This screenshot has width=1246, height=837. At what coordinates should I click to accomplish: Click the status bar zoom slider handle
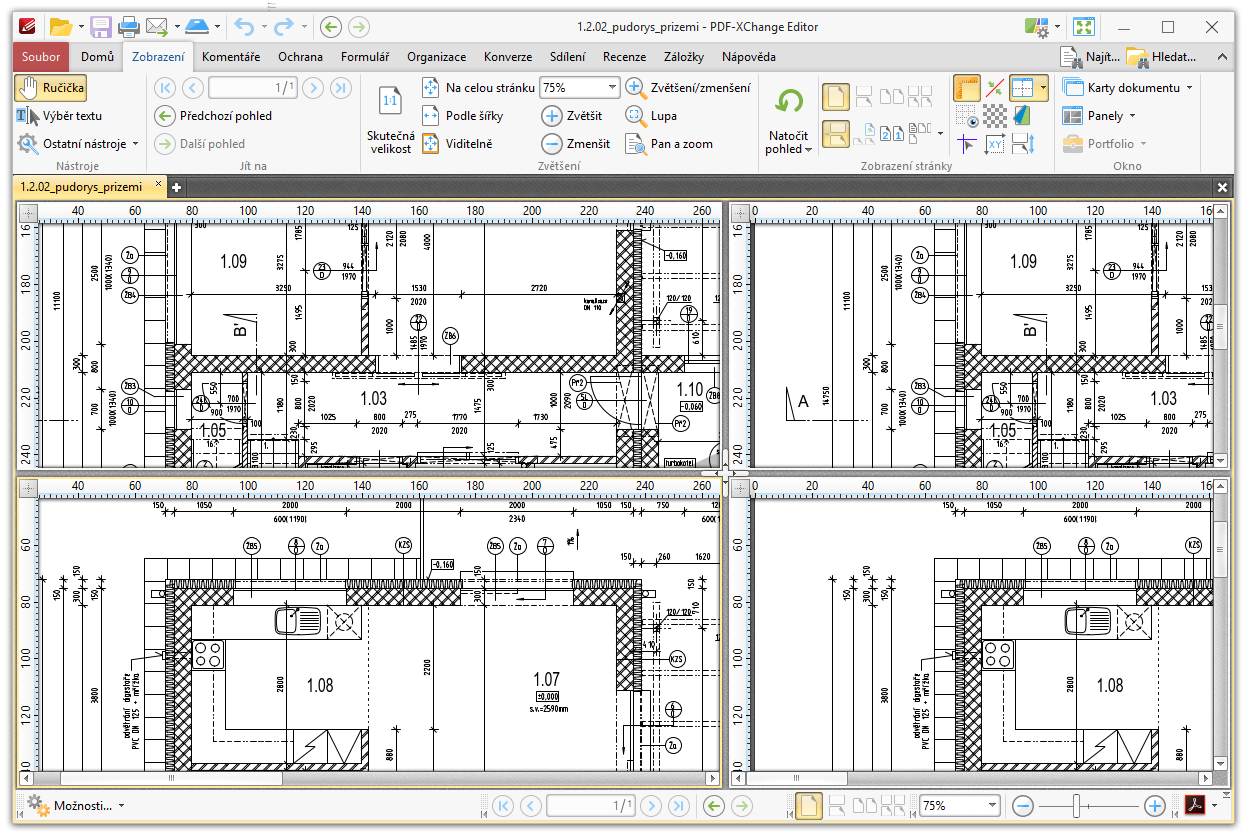1077,805
